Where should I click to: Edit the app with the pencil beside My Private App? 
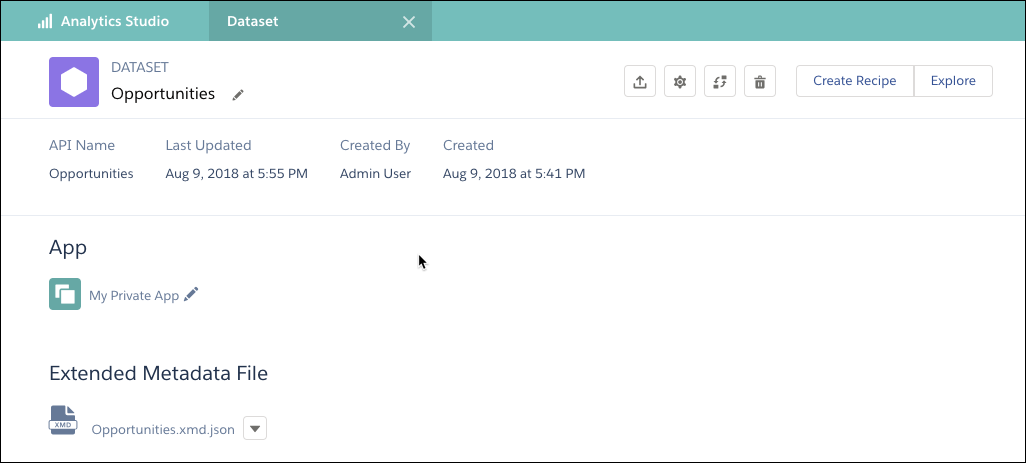pyautogui.click(x=190, y=294)
